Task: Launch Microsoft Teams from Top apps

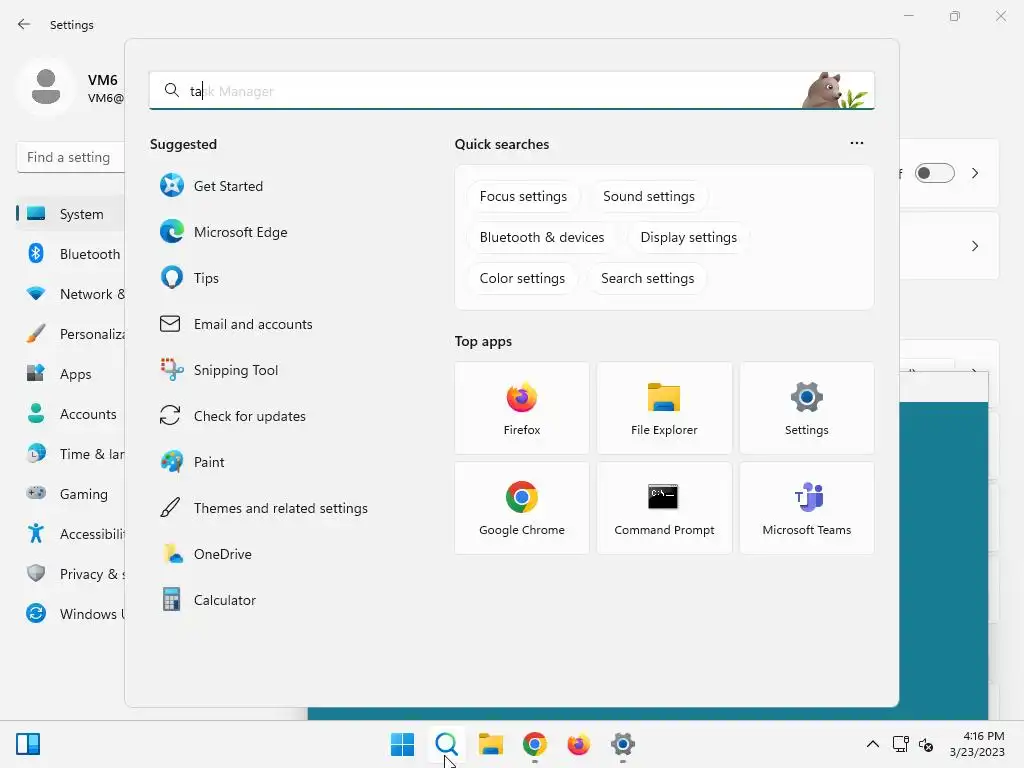Action: pyautogui.click(x=807, y=508)
